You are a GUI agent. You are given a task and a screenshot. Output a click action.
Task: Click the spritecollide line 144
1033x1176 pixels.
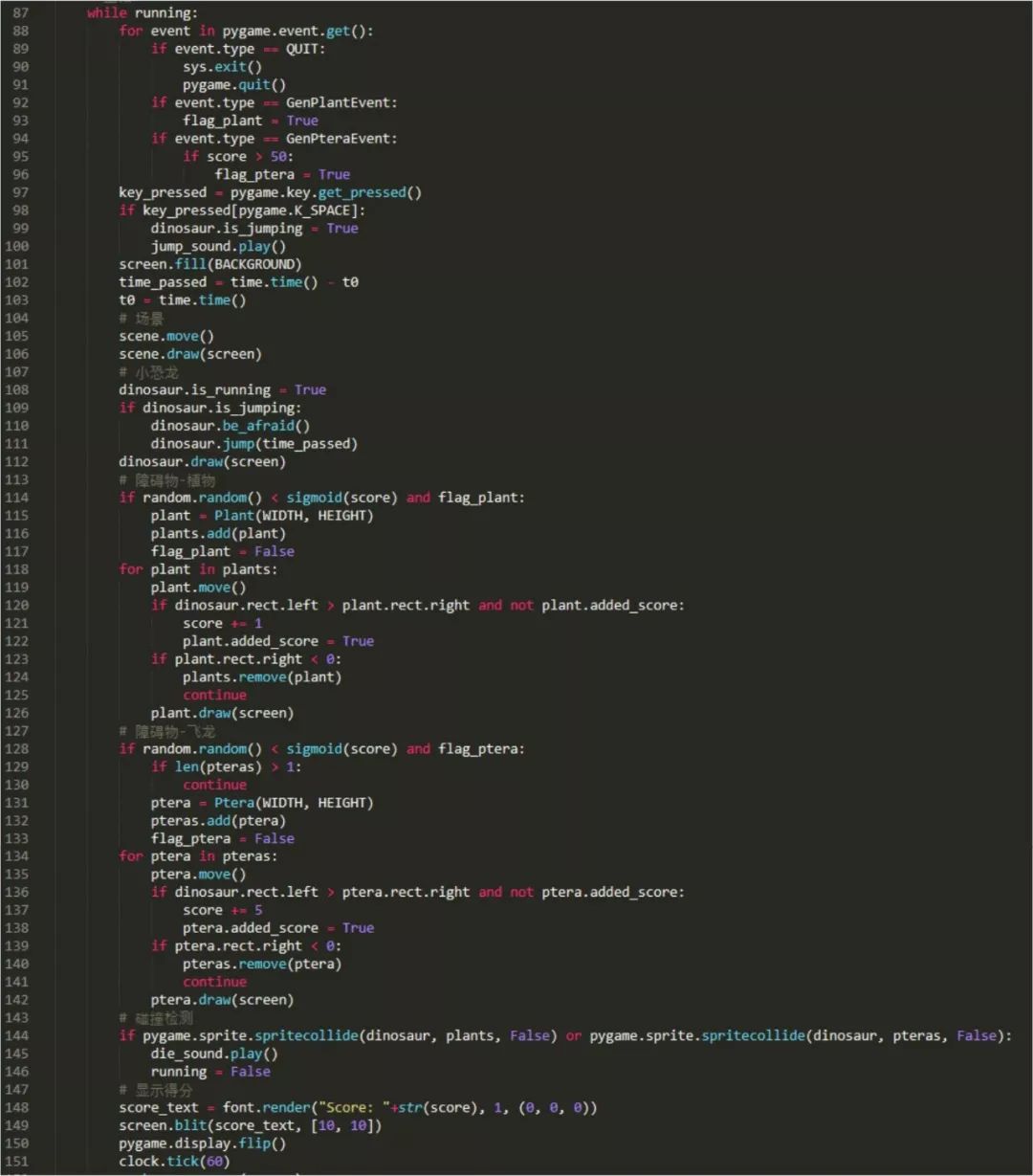coord(564,1036)
